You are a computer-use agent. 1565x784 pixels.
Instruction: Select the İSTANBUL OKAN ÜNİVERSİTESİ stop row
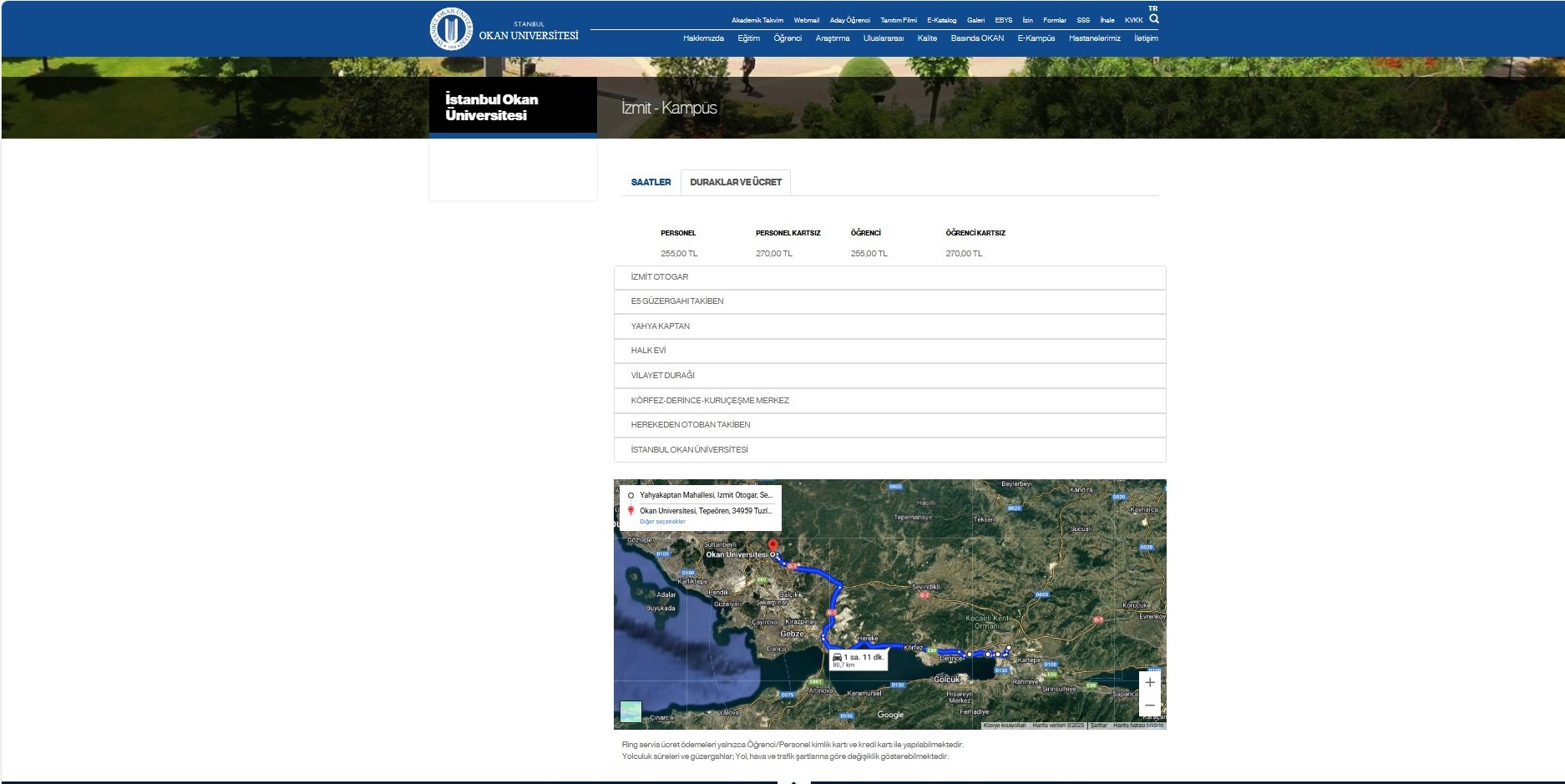pyautogui.click(x=889, y=450)
